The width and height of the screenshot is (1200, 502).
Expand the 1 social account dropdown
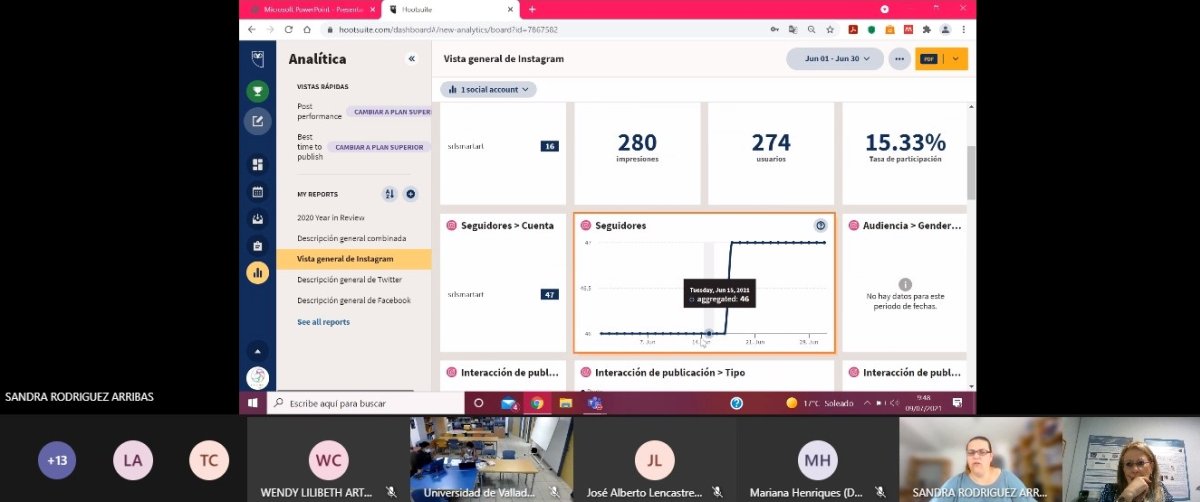[489, 89]
